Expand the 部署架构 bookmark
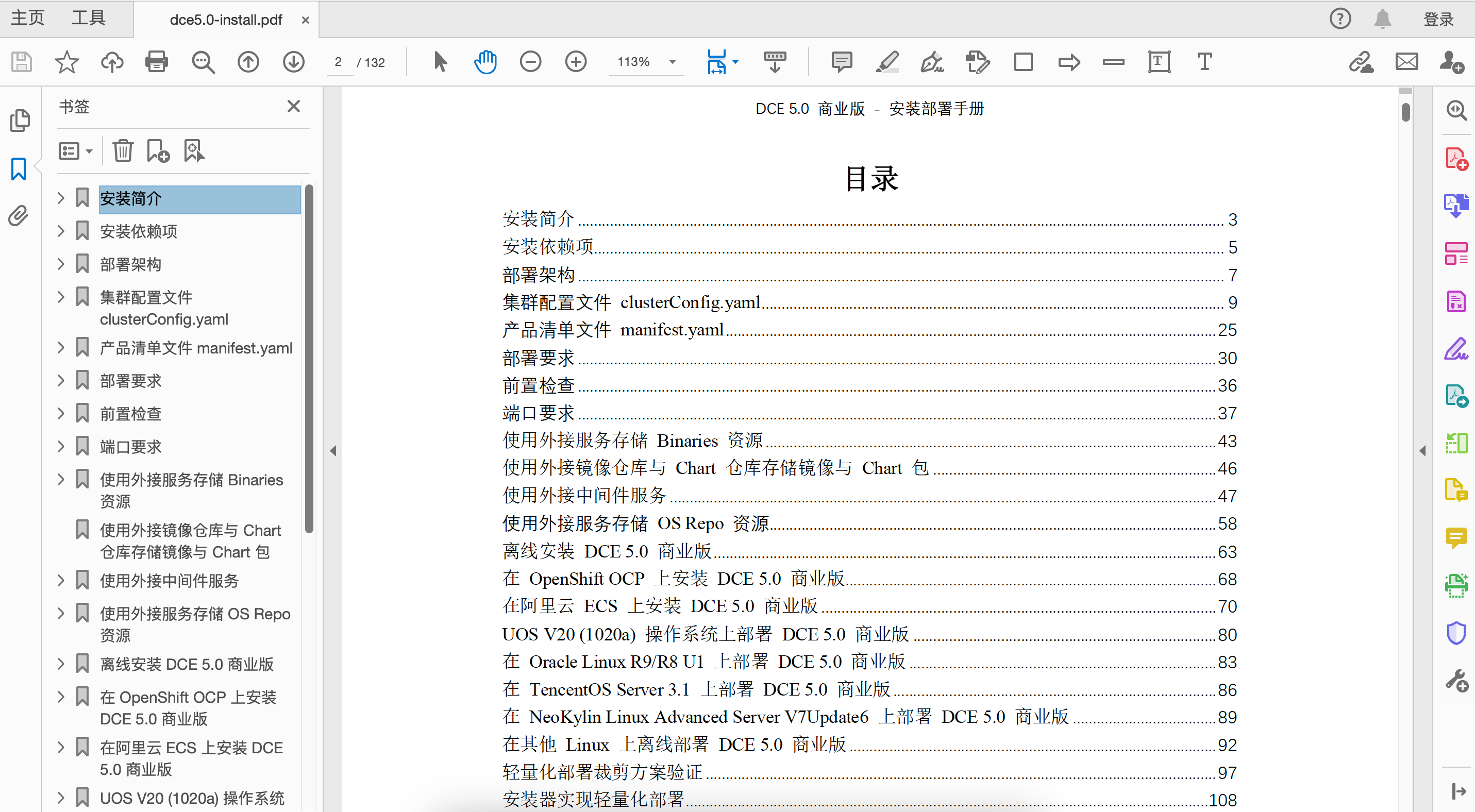 (61, 264)
